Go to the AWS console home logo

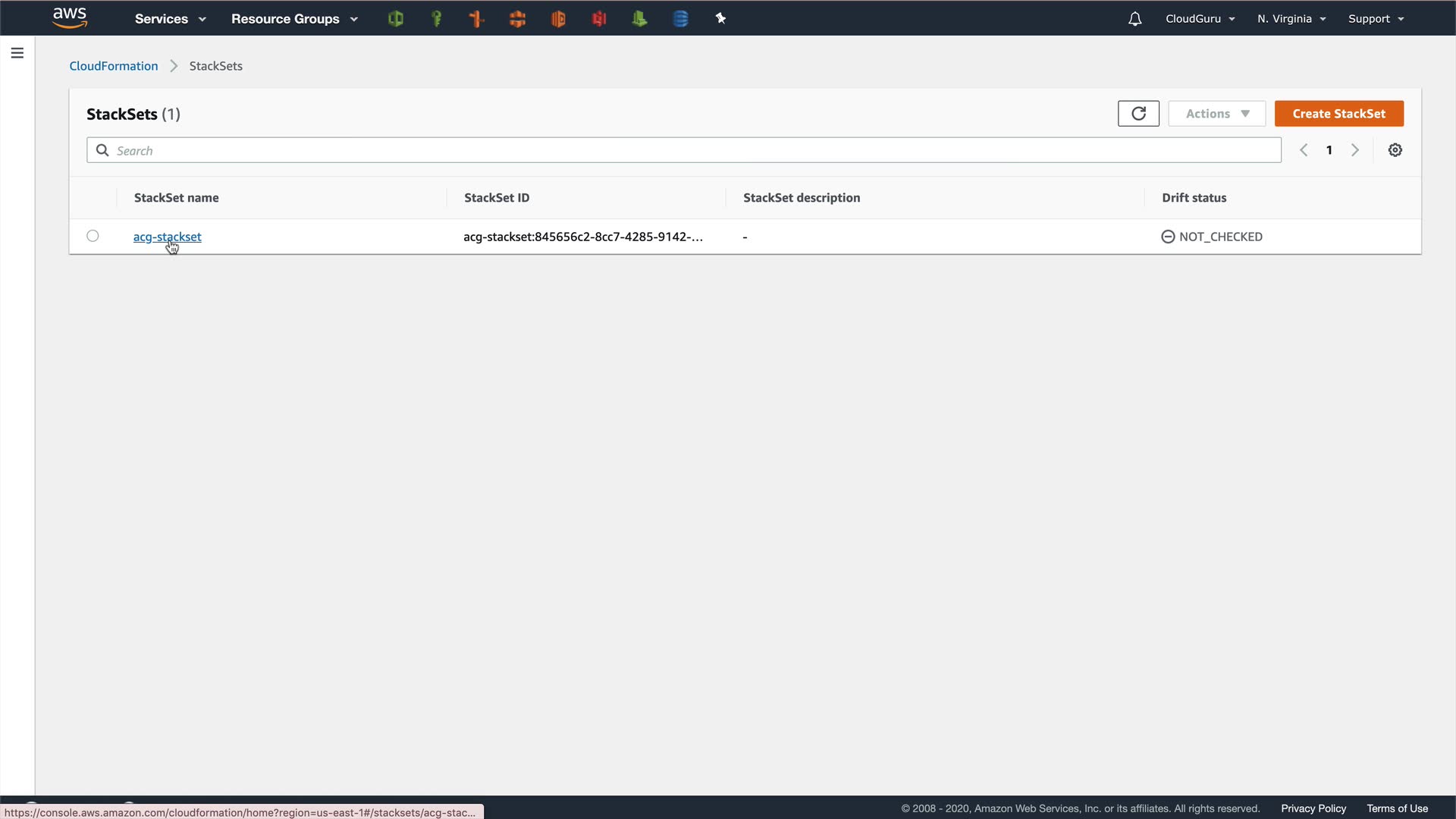click(70, 17)
